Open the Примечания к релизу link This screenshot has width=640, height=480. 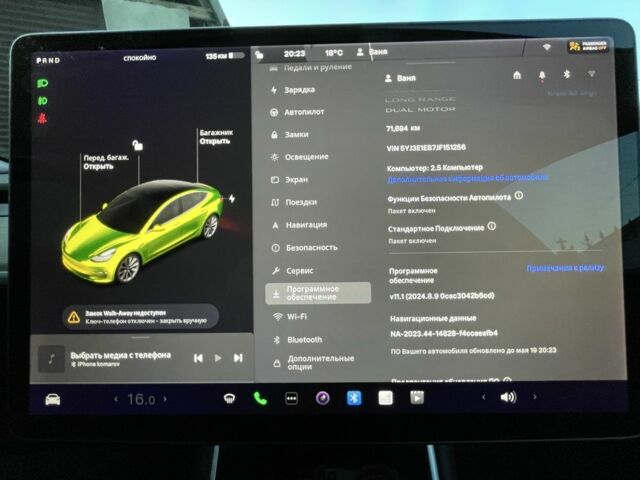tap(565, 269)
